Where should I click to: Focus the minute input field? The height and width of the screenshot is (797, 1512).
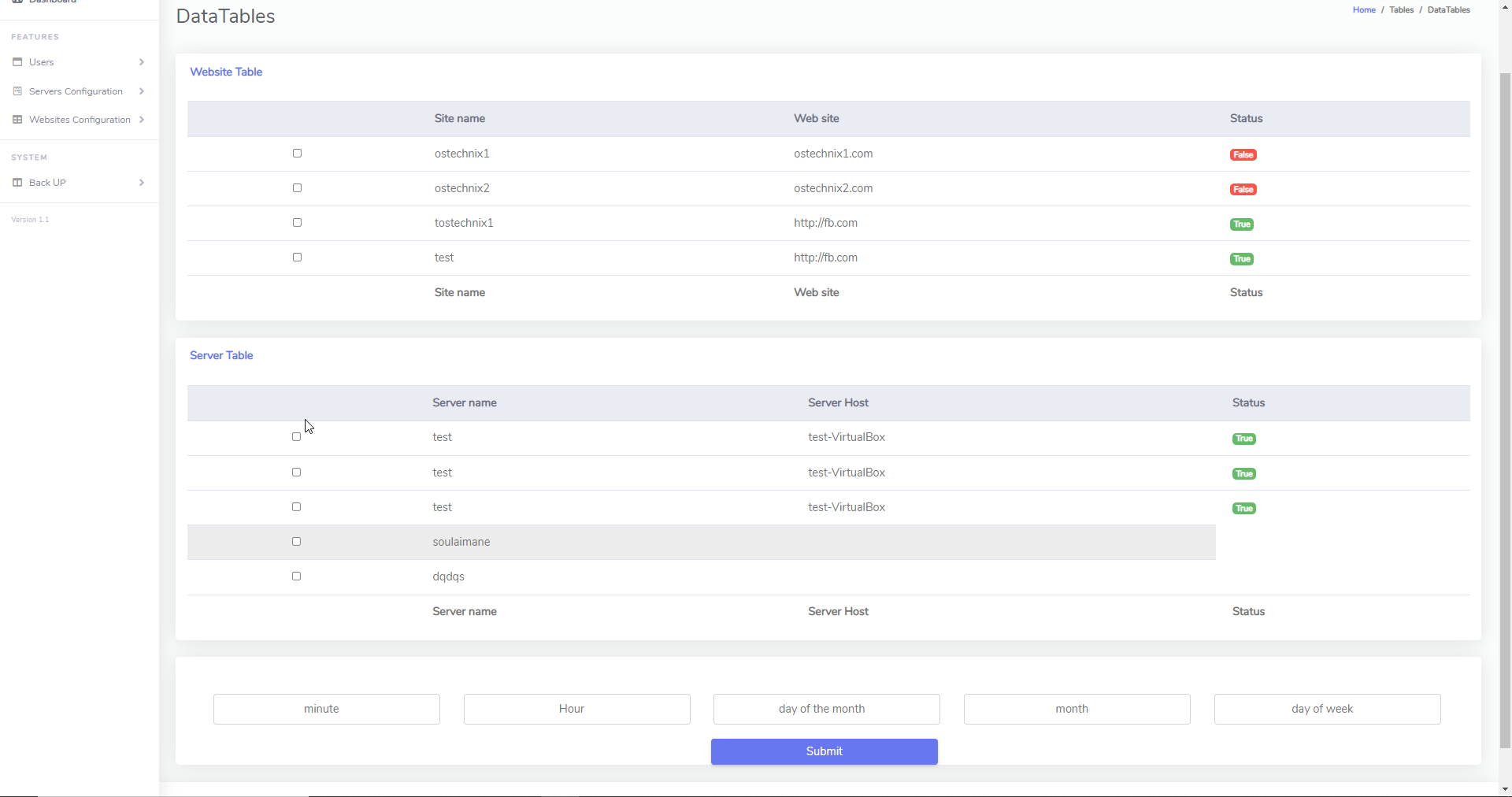coord(327,709)
